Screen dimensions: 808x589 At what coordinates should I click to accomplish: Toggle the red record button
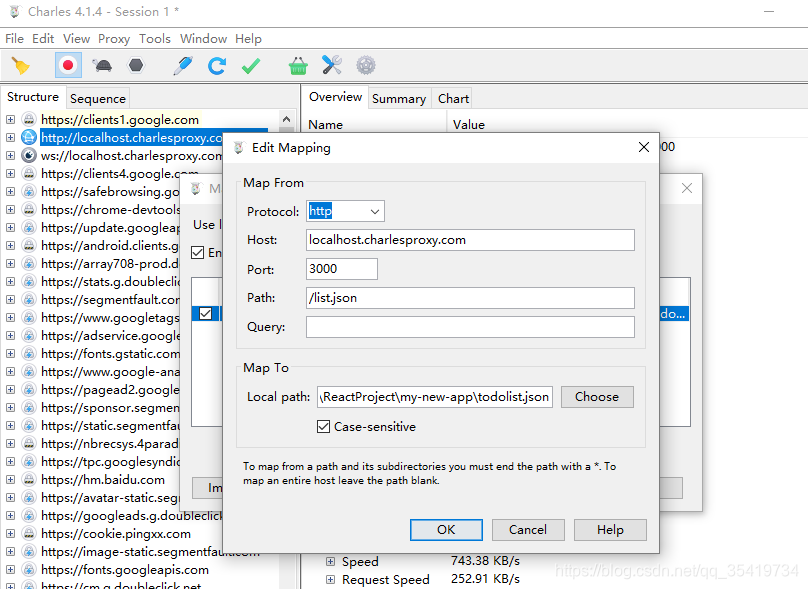click(x=68, y=65)
